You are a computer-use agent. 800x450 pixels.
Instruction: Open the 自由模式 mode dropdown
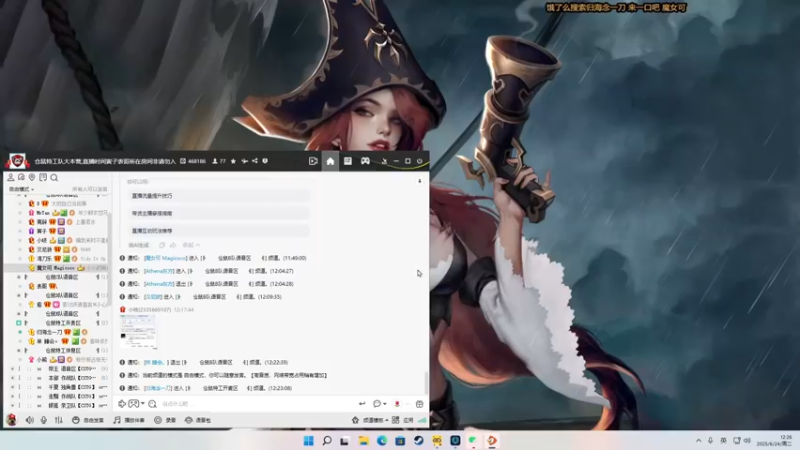point(21,189)
